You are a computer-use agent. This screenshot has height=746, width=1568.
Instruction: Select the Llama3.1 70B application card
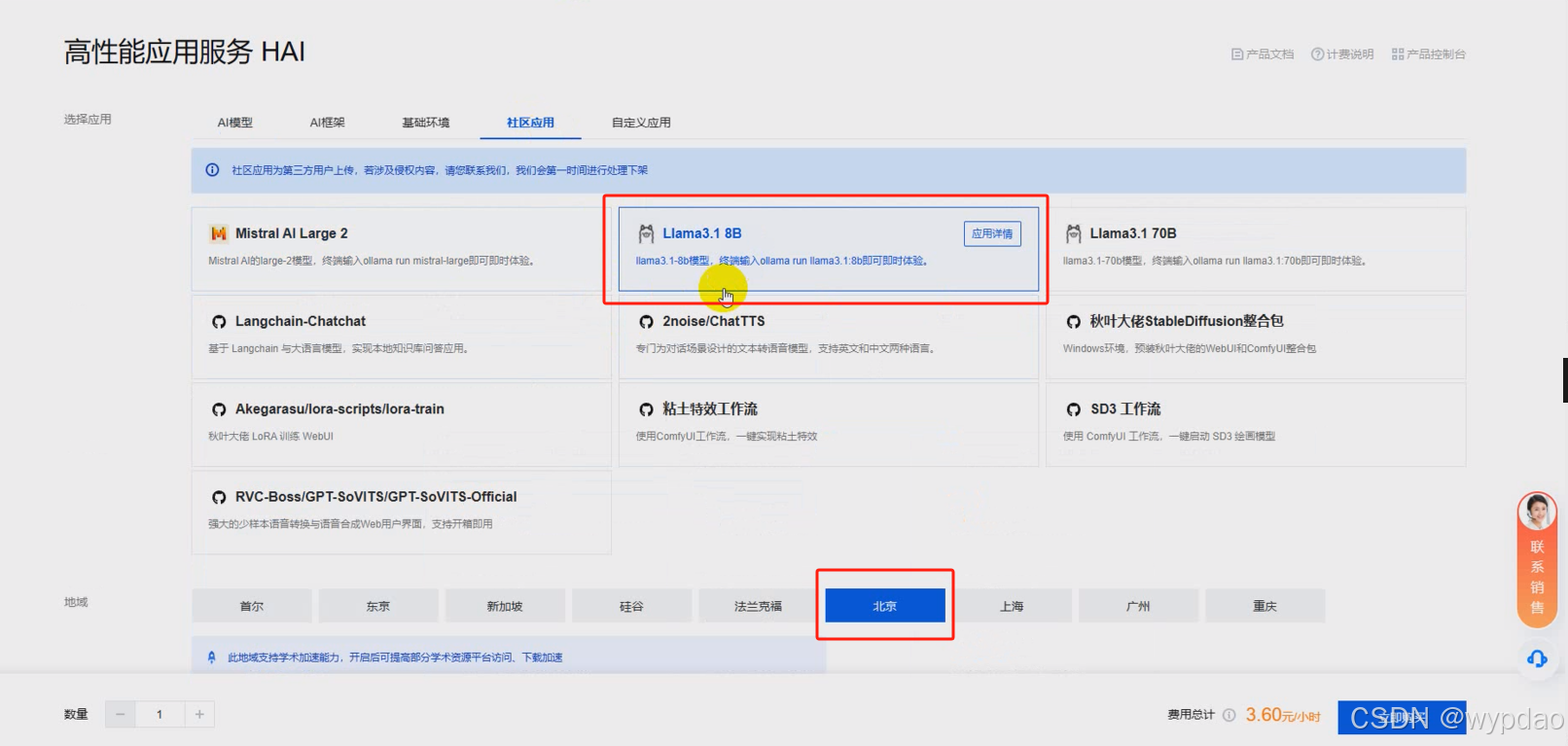[x=1256, y=249]
